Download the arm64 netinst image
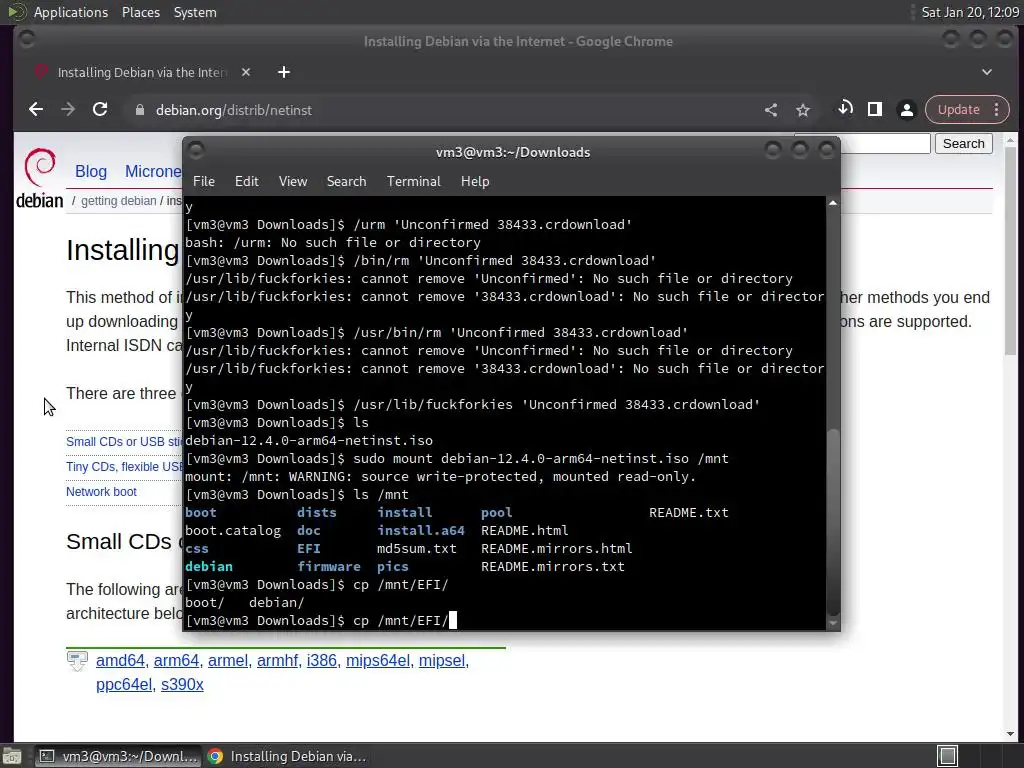 pos(176,660)
